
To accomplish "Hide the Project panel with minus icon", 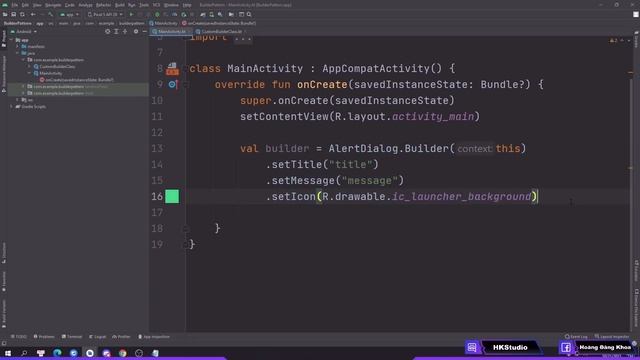I will pos(144,31).
